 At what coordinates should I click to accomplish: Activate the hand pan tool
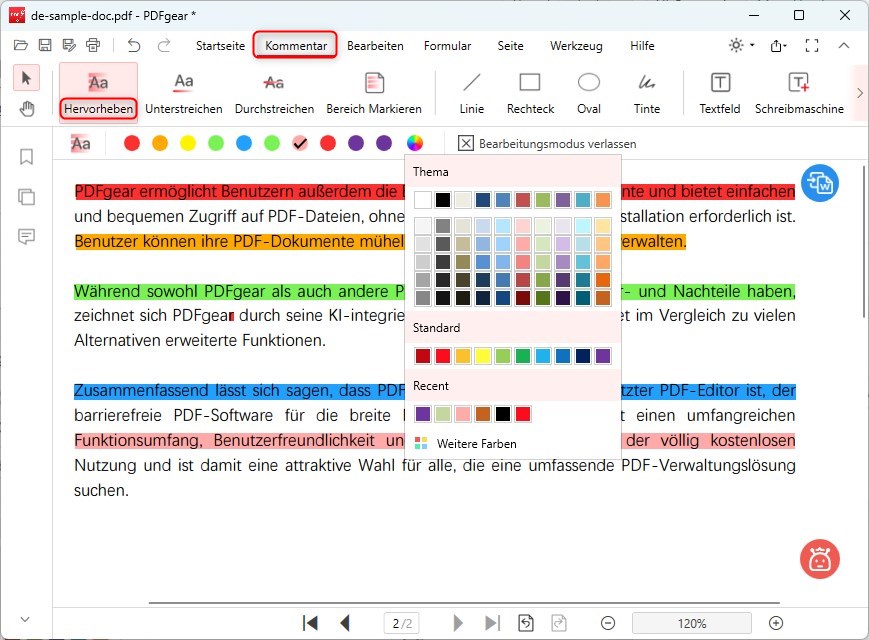pos(26,109)
